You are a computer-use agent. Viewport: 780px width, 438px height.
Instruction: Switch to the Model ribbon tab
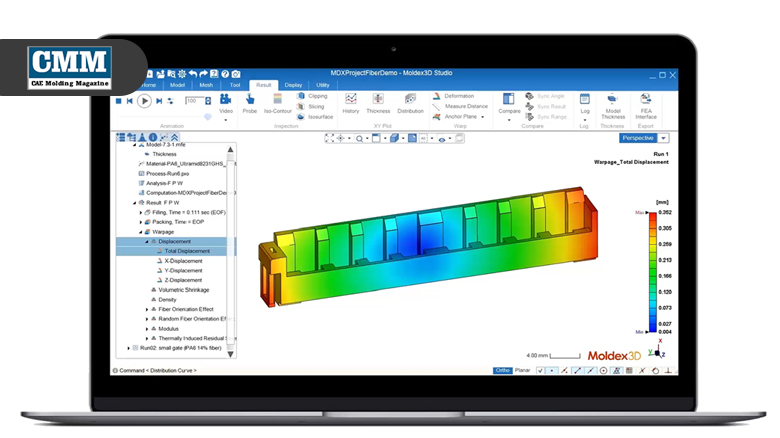178,85
